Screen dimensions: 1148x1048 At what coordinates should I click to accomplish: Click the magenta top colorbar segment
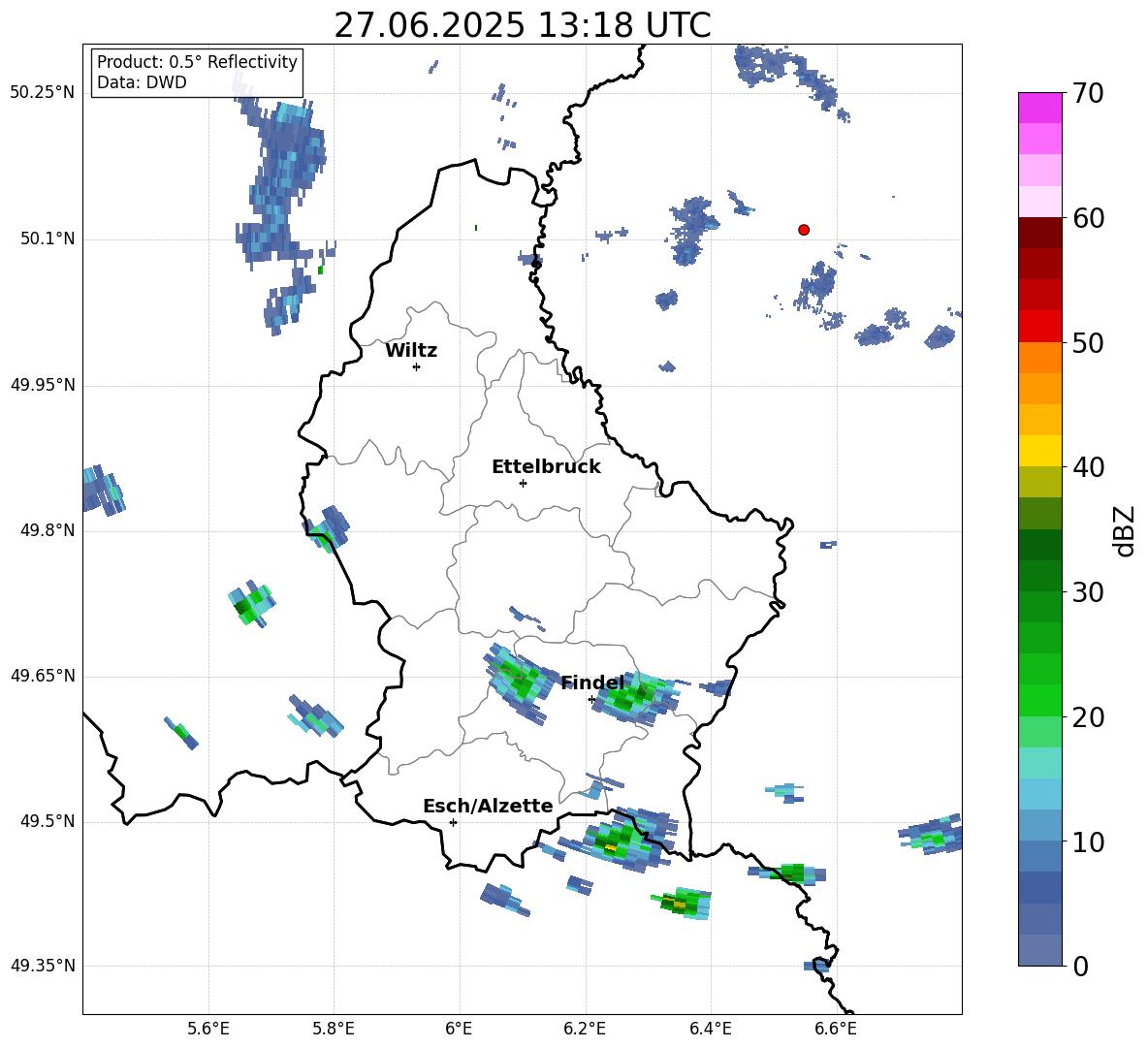1039,108
